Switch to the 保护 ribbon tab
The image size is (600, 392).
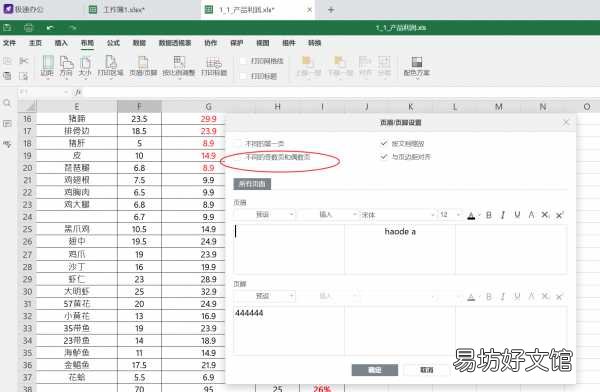(x=236, y=43)
